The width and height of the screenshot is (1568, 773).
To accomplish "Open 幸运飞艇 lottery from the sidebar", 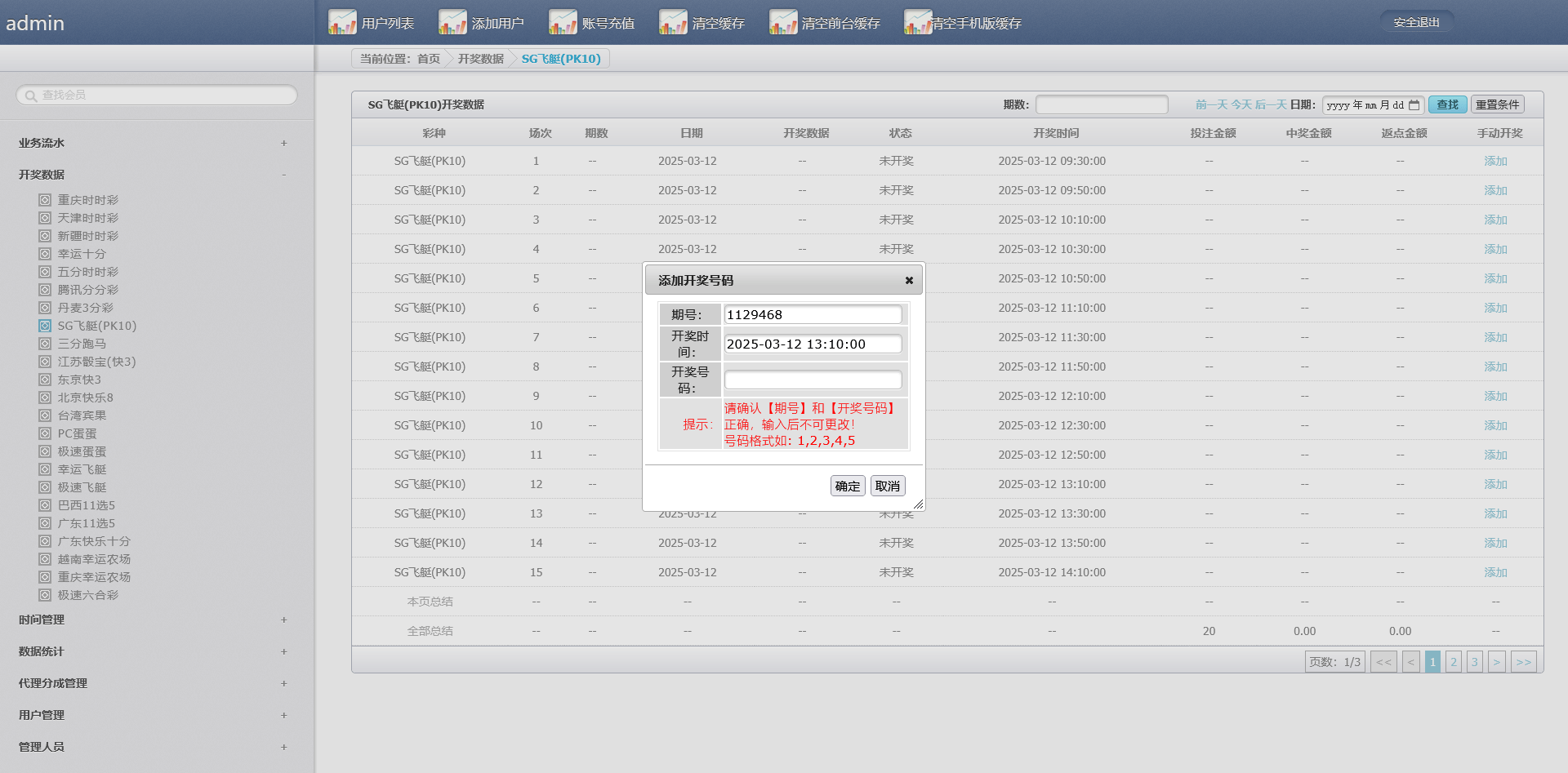I will 82,469.
